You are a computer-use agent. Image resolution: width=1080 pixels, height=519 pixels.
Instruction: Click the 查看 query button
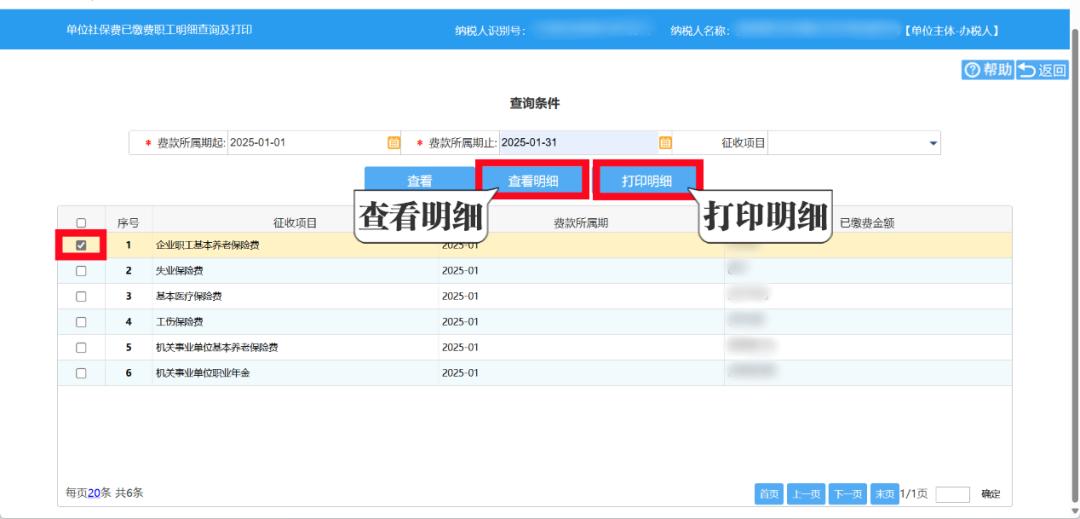(419, 181)
